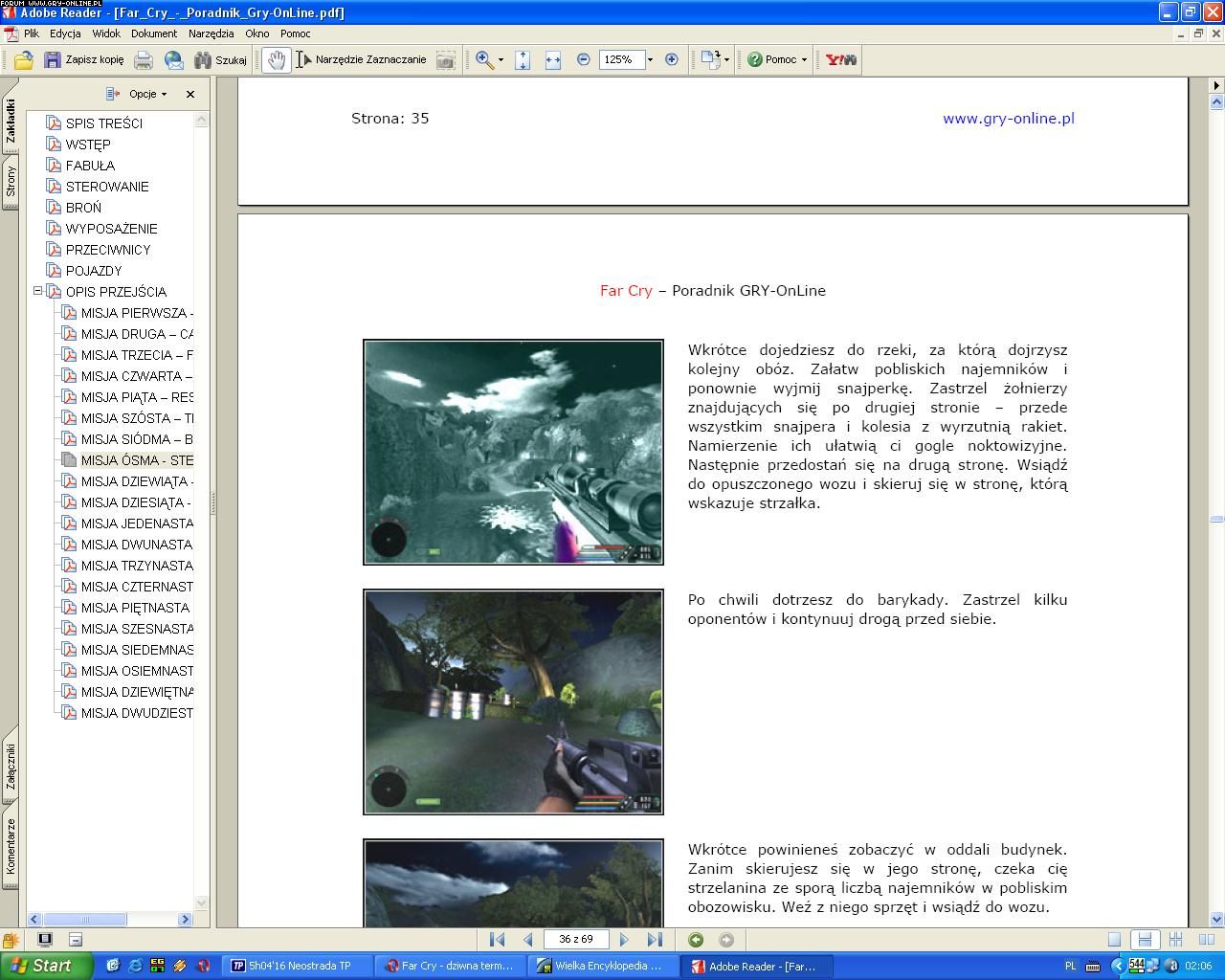The image size is (1225, 980).
Task: Click the zoom in plus button
Action: 672,59
